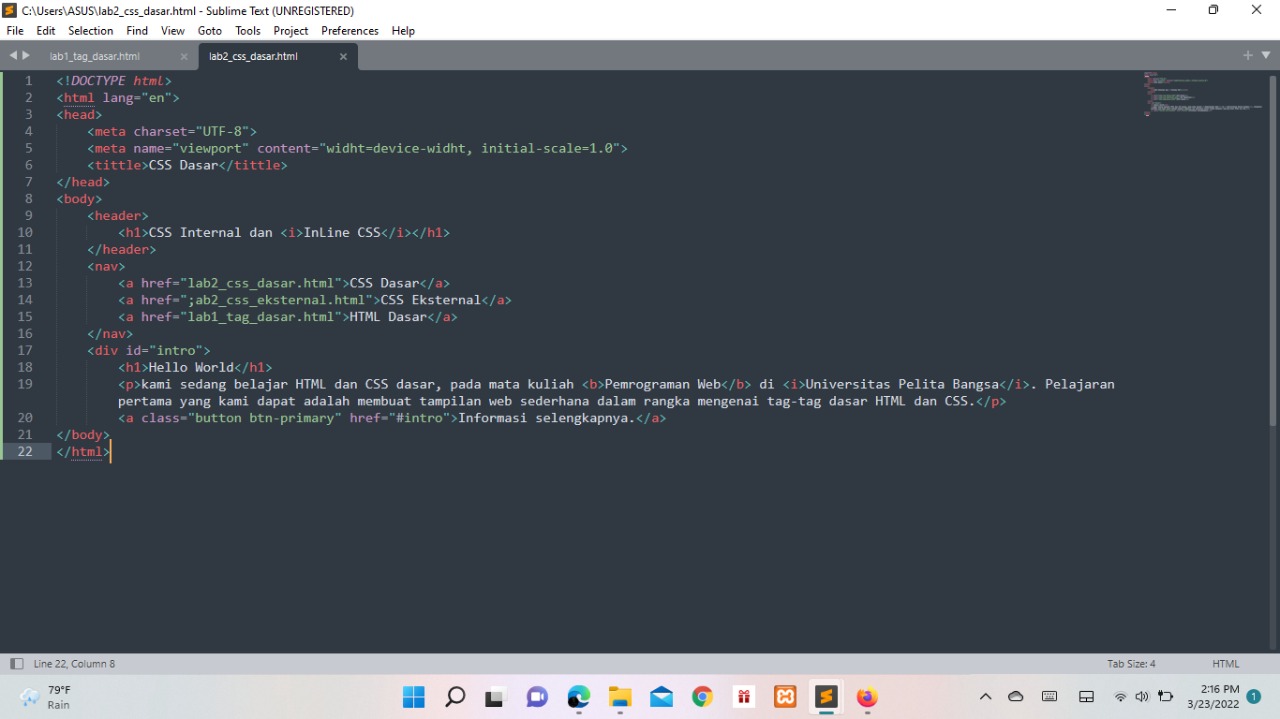Open the tab list dropdown arrow
Viewport: 1280px width, 719px height.
coord(1266,55)
